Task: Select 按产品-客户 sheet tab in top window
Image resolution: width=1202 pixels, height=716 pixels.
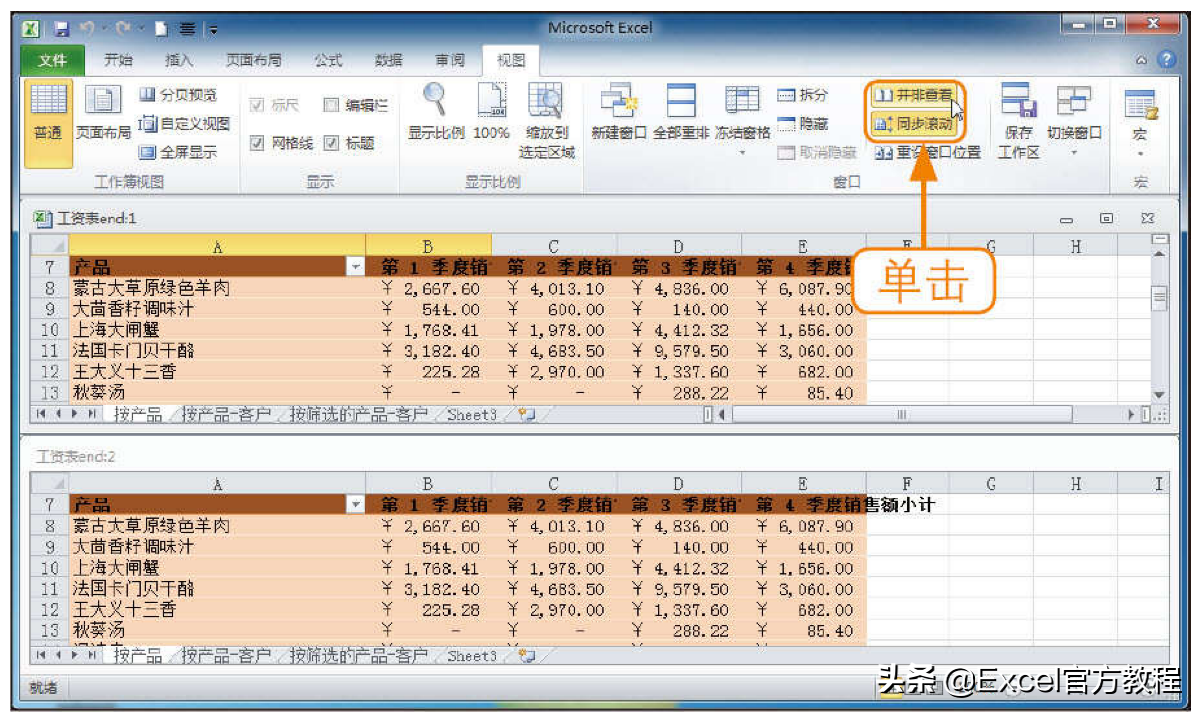Action: point(226,414)
